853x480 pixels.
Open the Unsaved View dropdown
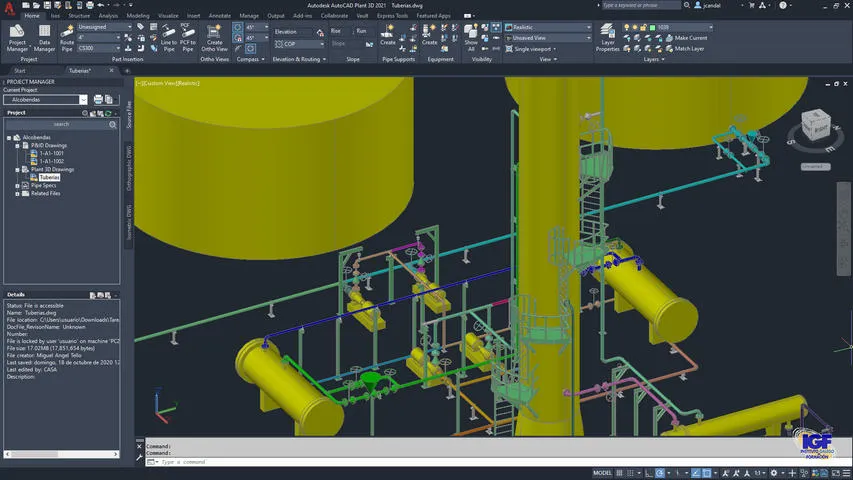pyautogui.click(x=548, y=38)
